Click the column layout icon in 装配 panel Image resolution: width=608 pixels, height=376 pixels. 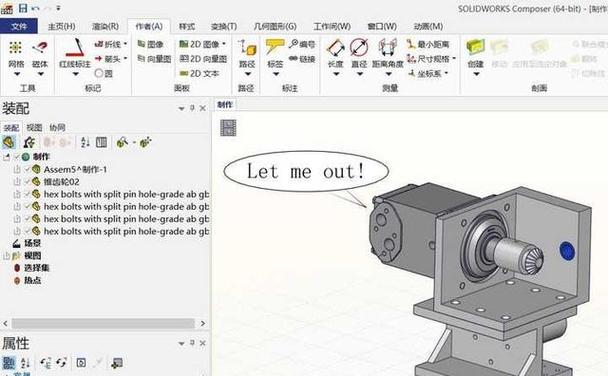(x=101, y=142)
